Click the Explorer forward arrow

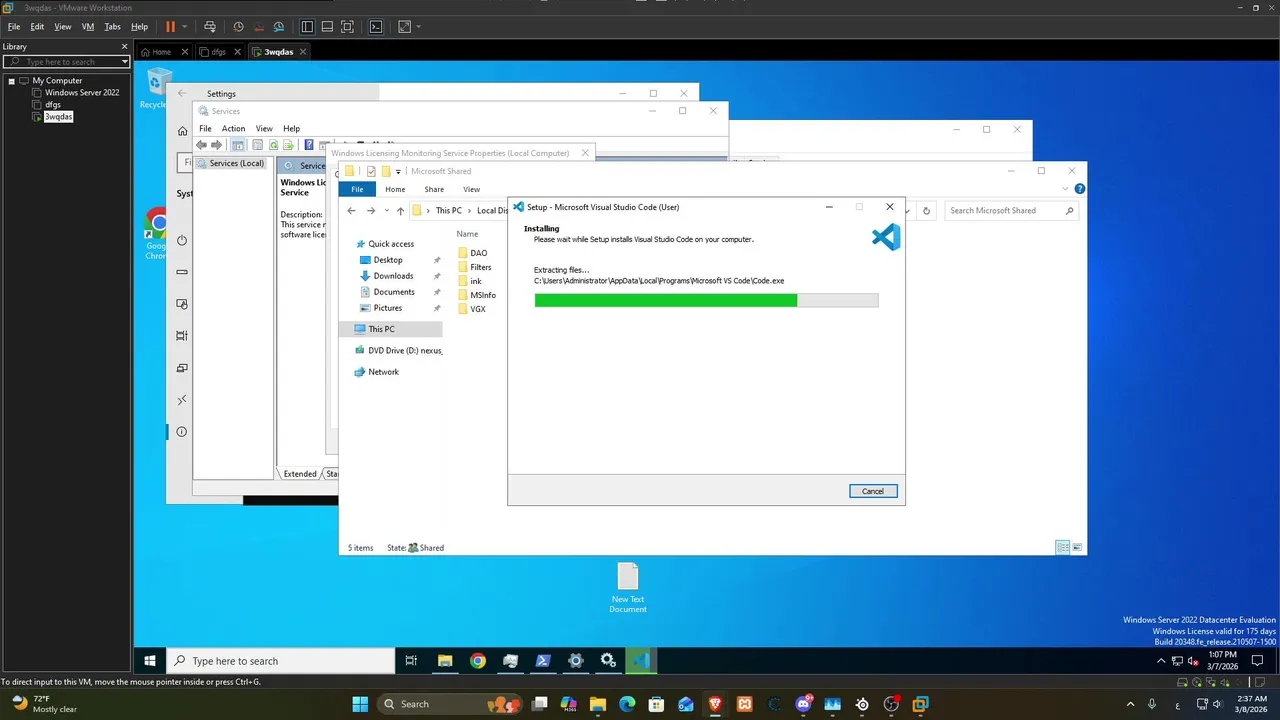371,211
